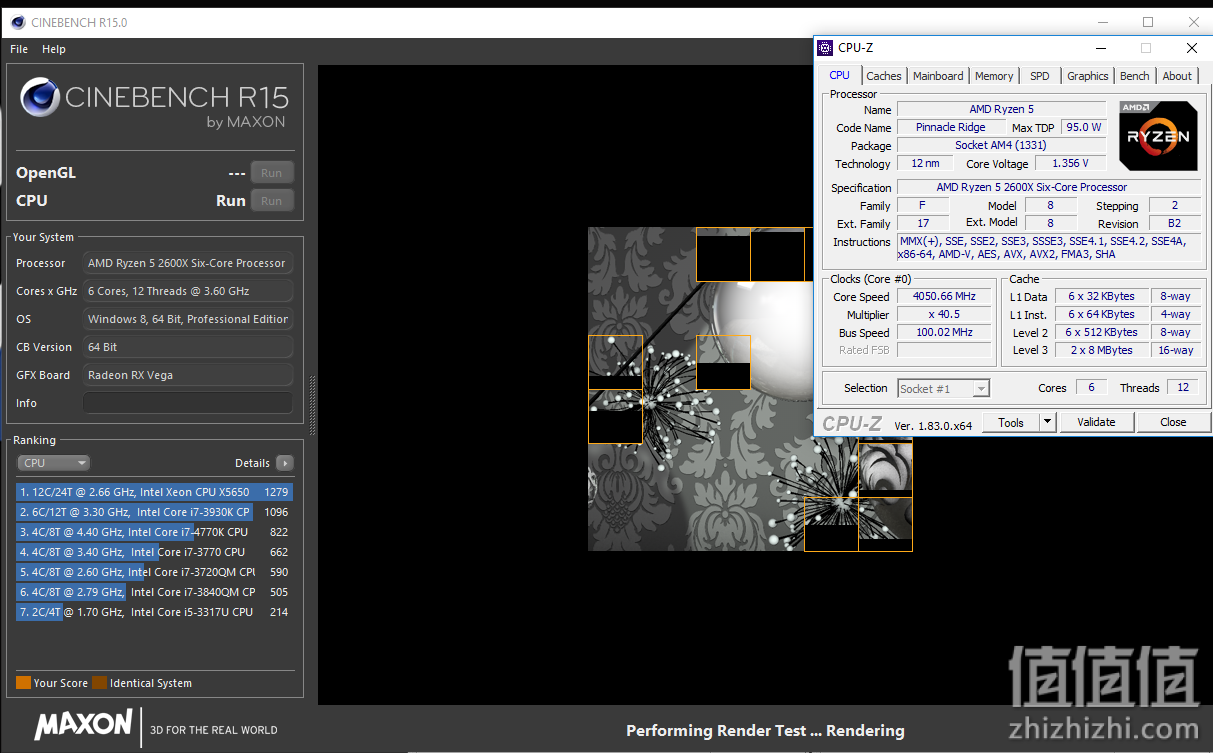1213x753 pixels.
Task: Click the CPU-Z Close button
Action: click(1173, 423)
